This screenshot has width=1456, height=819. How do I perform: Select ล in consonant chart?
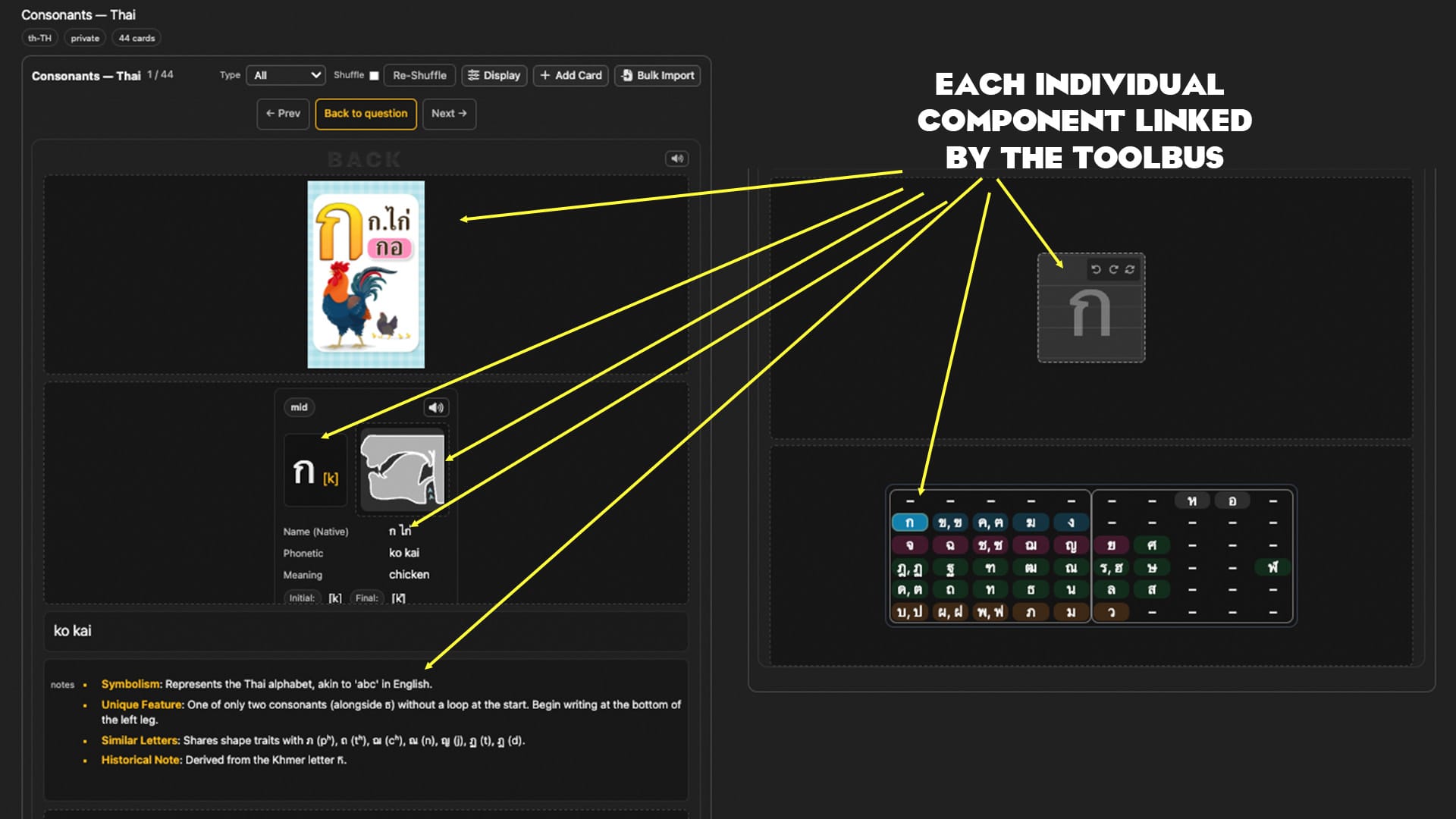[x=1111, y=589]
